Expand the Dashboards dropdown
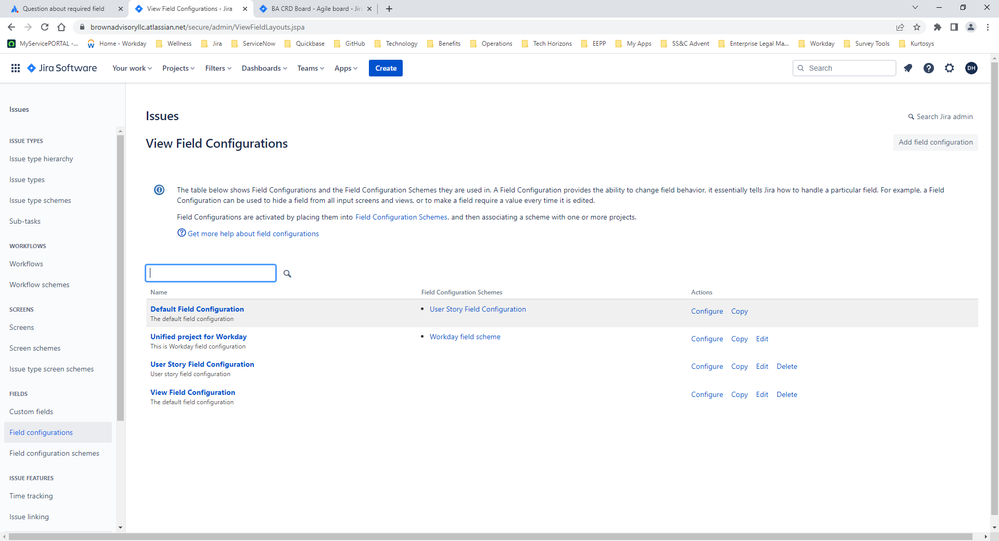The height and width of the screenshot is (541, 999). pyautogui.click(x=264, y=68)
